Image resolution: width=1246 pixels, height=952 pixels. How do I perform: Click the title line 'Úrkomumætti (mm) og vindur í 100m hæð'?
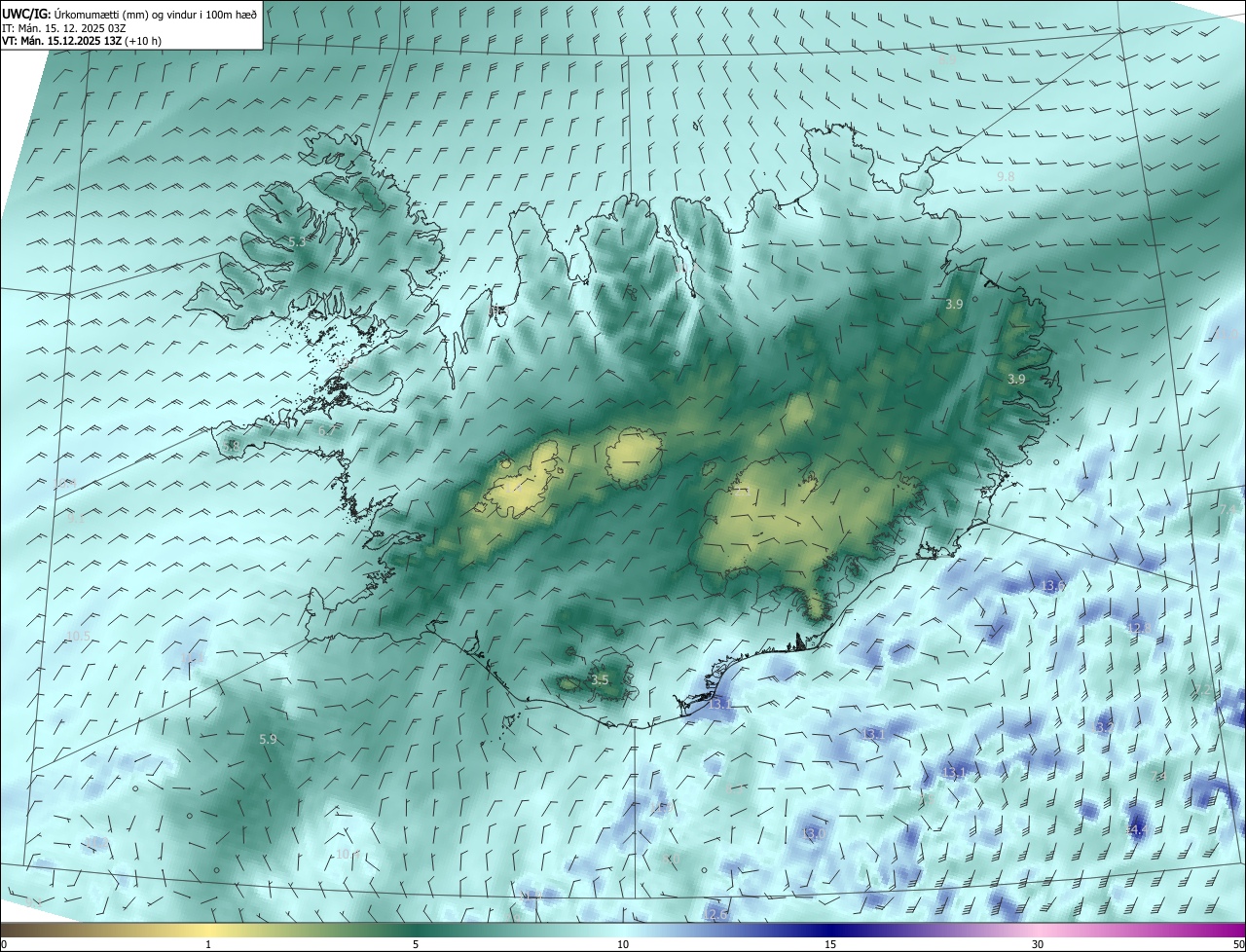click(x=155, y=14)
